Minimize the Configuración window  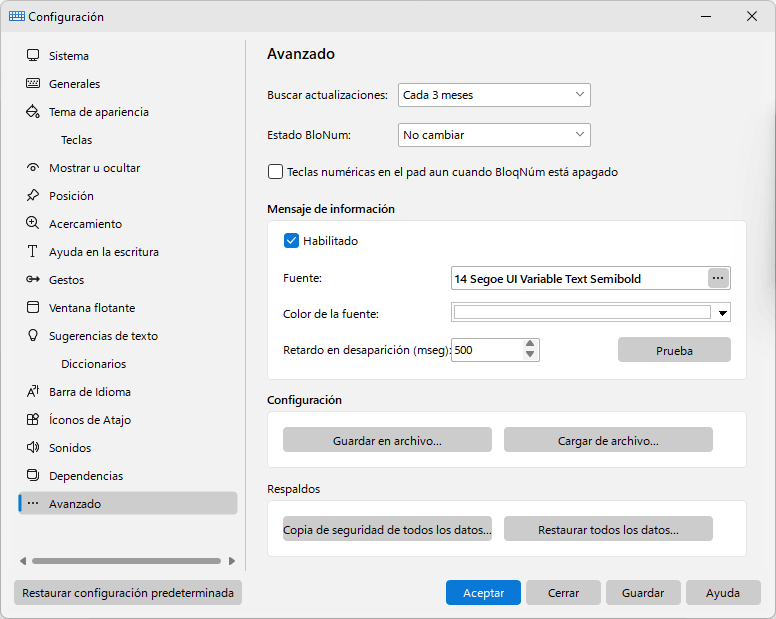[706, 16]
